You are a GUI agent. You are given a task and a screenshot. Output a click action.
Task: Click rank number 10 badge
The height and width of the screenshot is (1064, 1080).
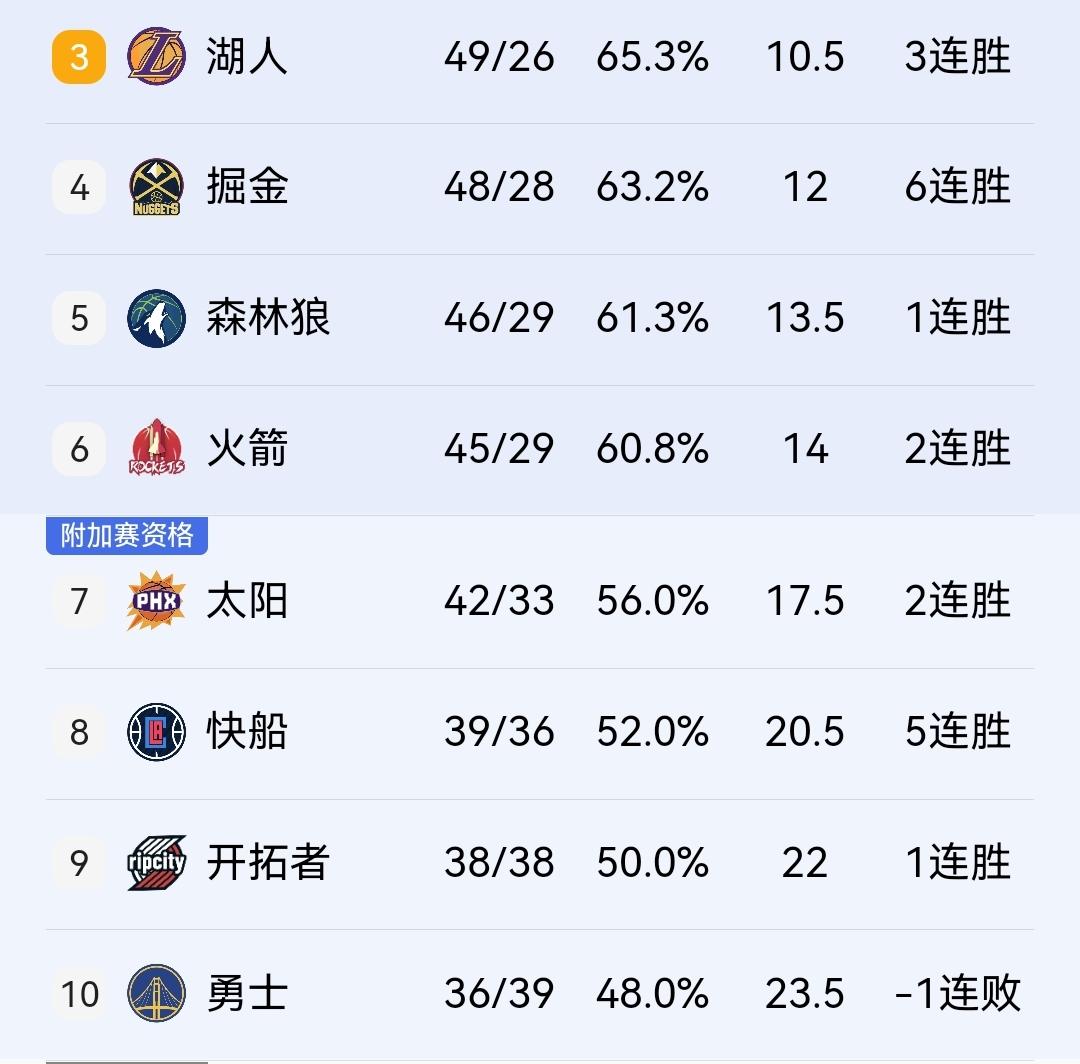tap(78, 994)
